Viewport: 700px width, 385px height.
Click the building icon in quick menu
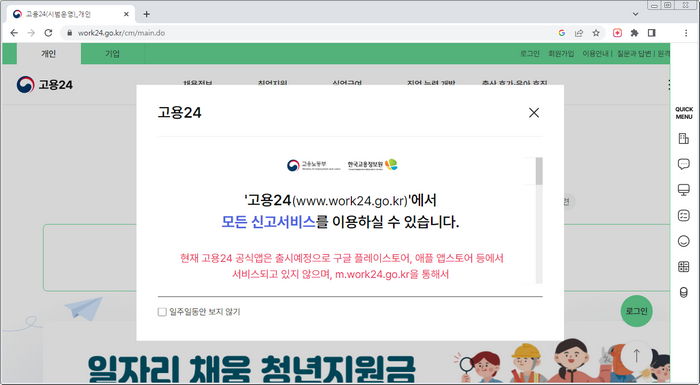(x=683, y=138)
